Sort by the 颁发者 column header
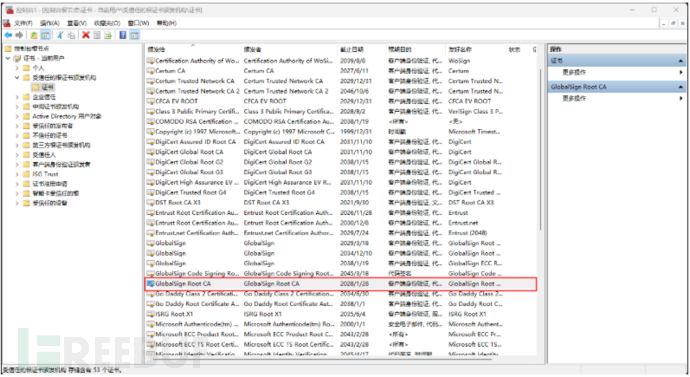Screen dimensions: 690x377 [289, 49]
